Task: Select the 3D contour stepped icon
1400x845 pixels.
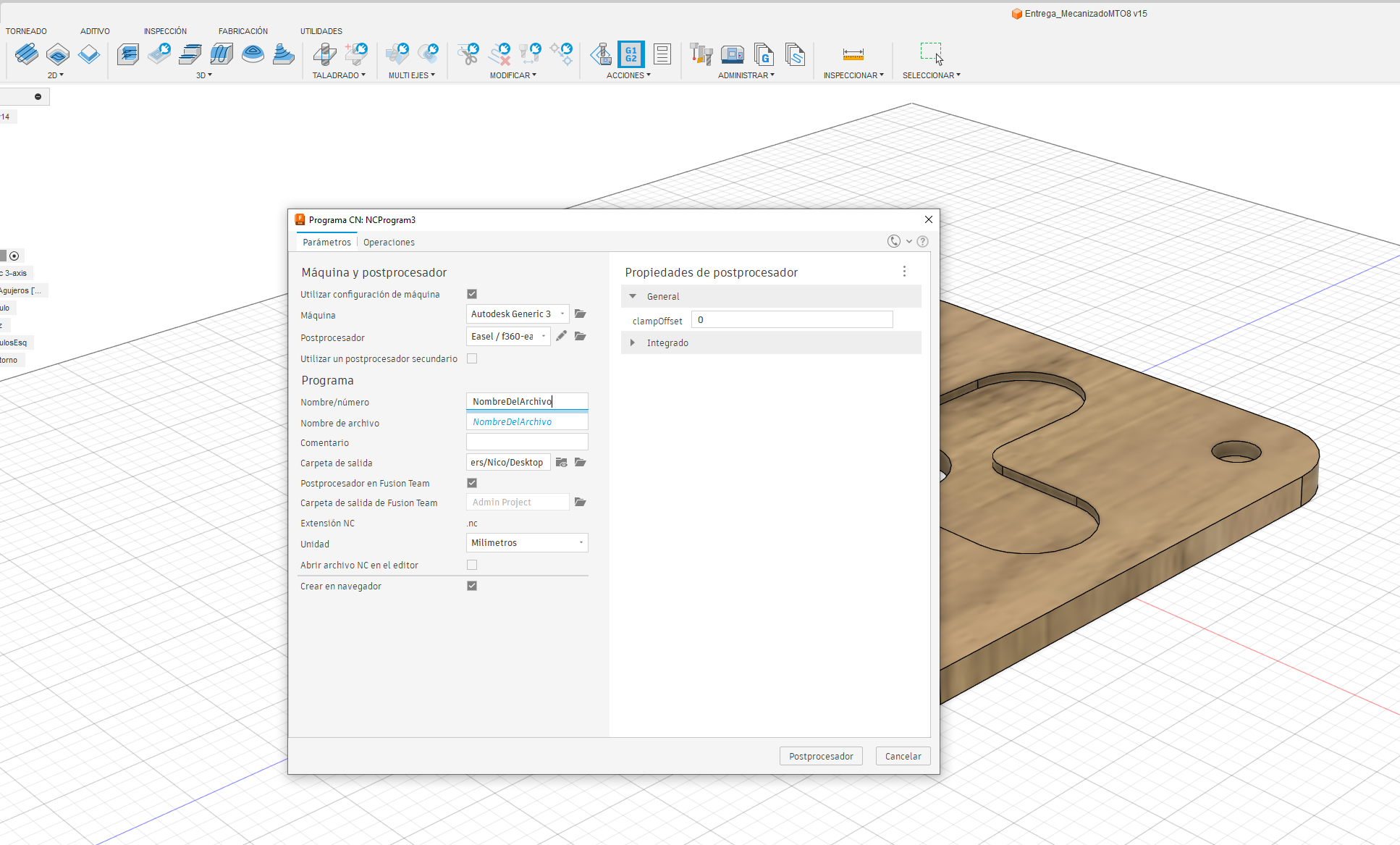Action: point(284,54)
